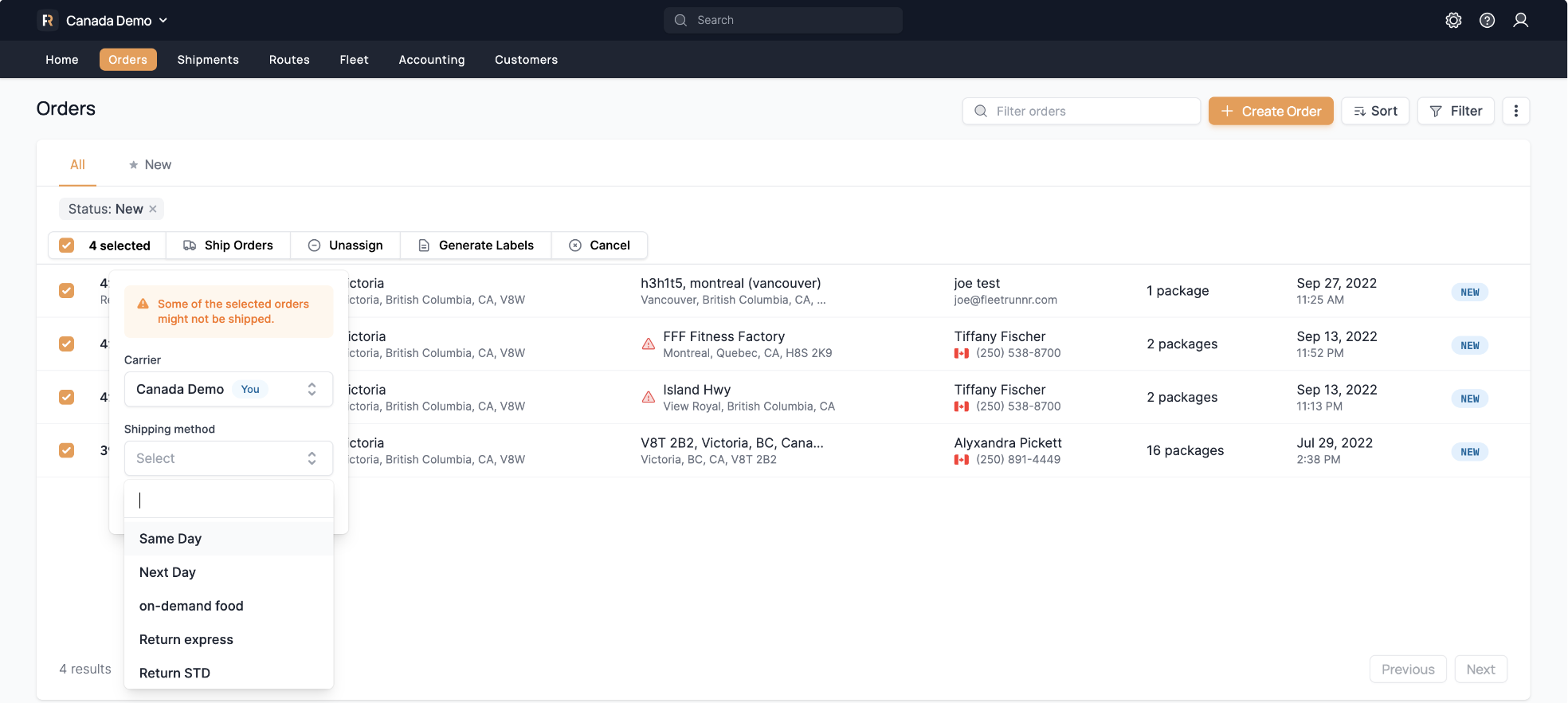Click the Generate Labels button
The width and height of the screenshot is (1568, 703).
coord(476,245)
